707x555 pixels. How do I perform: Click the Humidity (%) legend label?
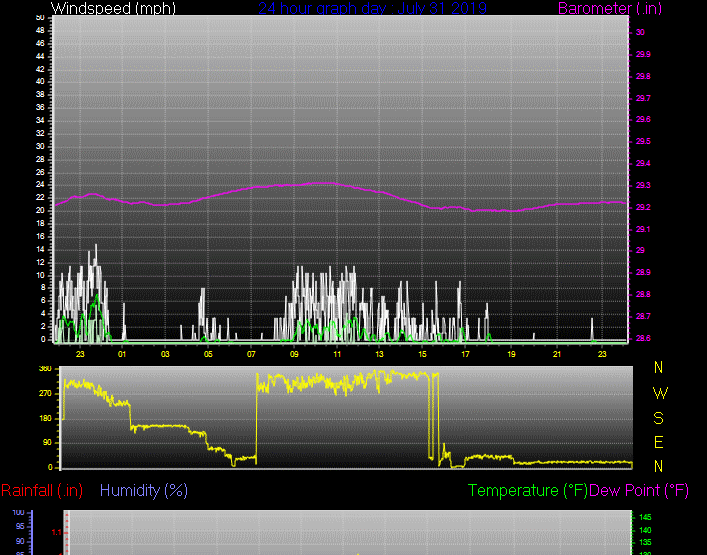click(144, 490)
